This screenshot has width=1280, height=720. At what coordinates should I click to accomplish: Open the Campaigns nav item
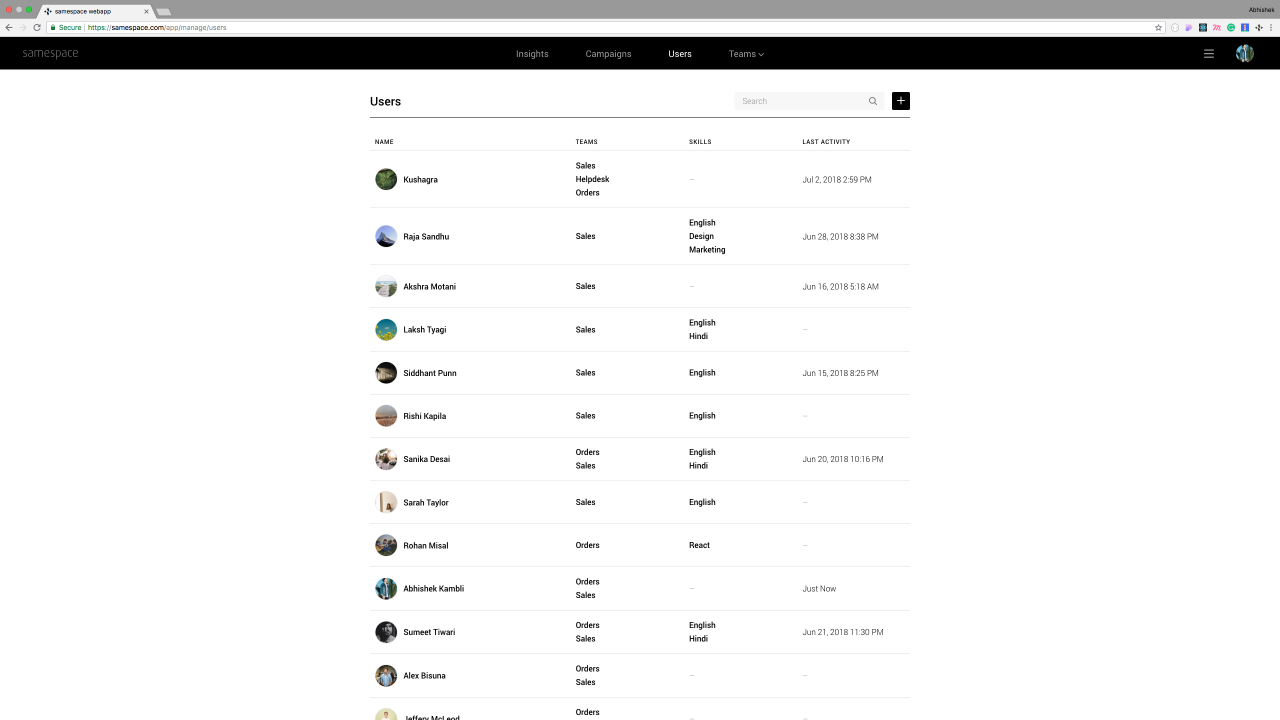(608, 54)
